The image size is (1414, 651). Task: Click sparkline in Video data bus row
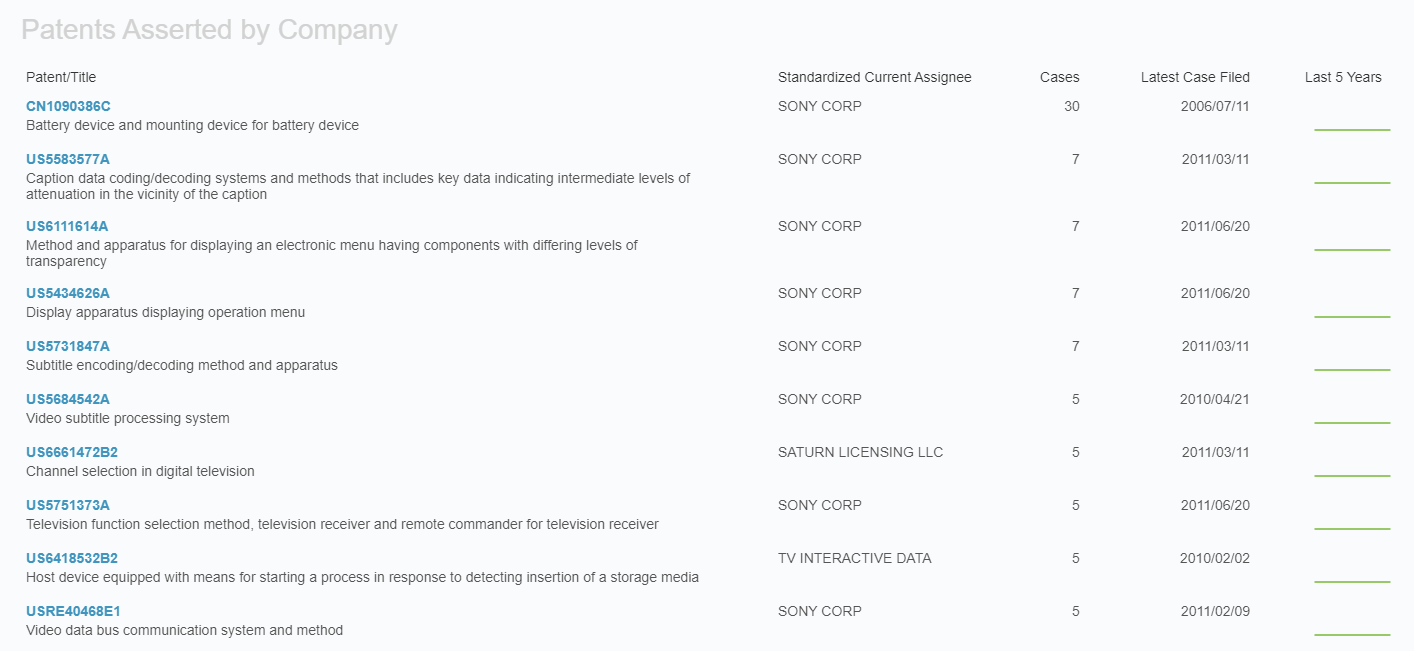point(1351,634)
